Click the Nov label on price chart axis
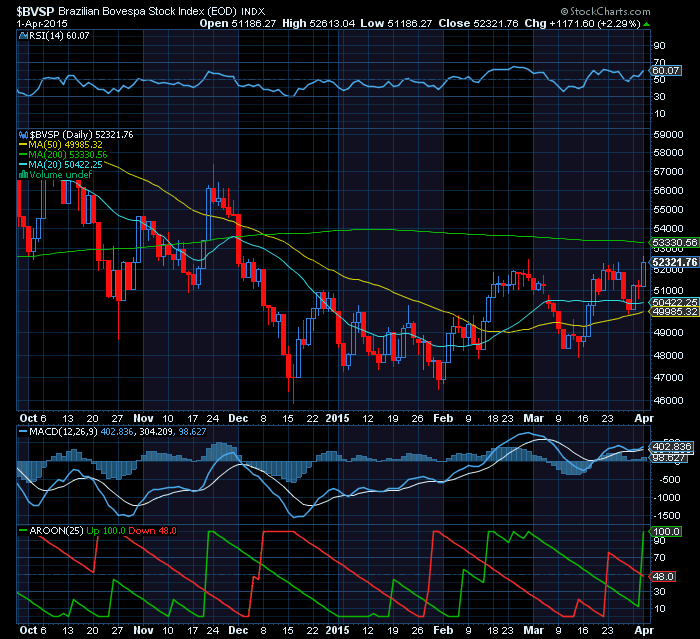 (x=143, y=418)
